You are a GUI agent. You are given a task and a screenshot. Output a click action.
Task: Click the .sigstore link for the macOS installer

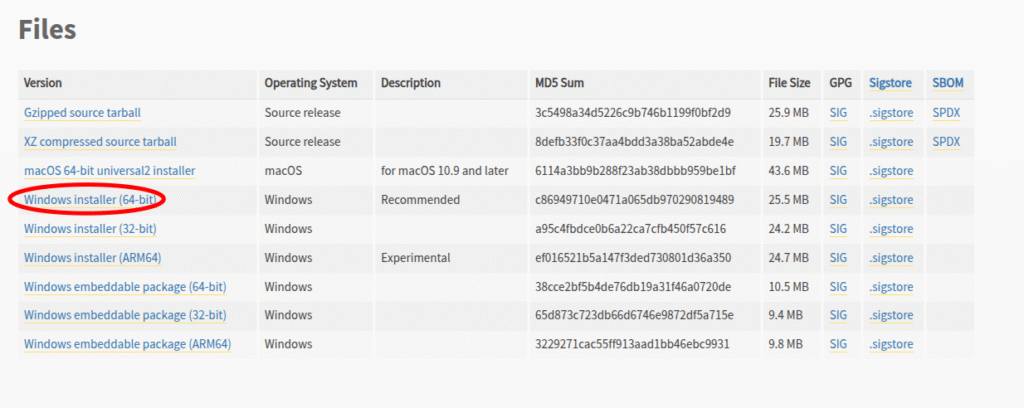click(891, 171)
